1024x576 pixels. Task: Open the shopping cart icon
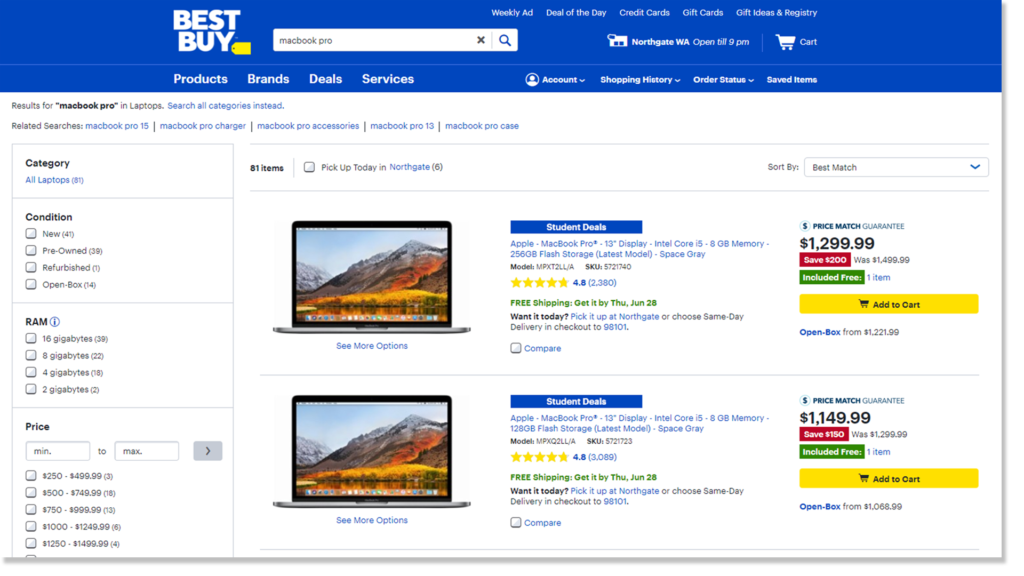click(785, 42)
